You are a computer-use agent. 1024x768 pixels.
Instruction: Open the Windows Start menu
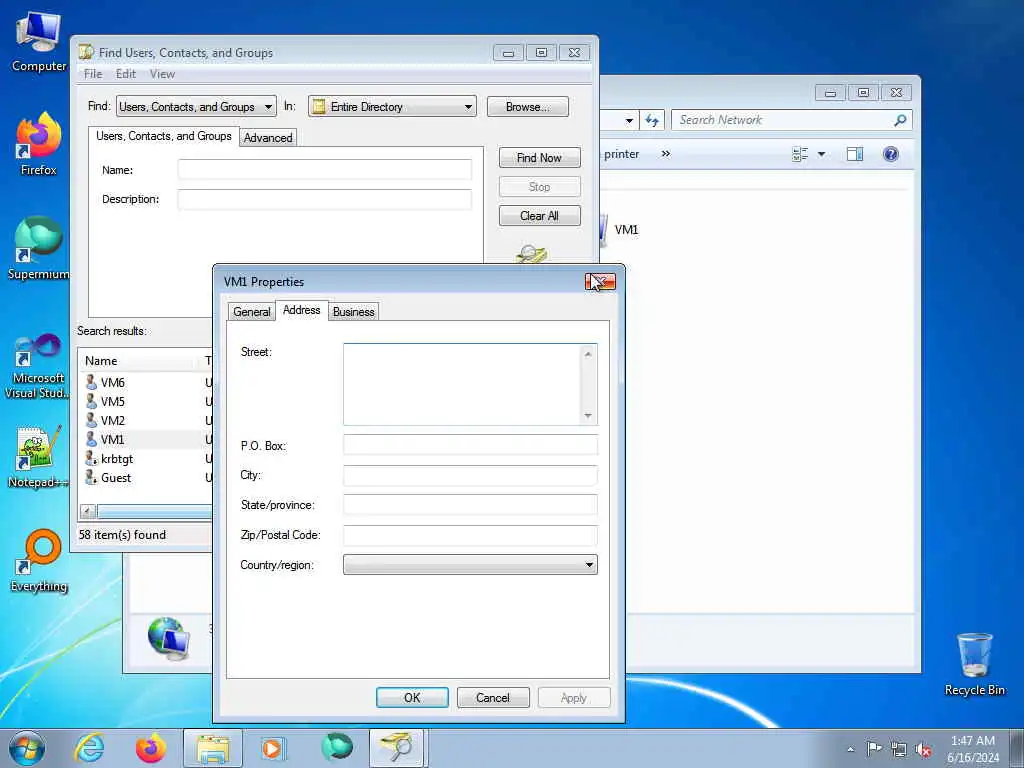(27, 748)
